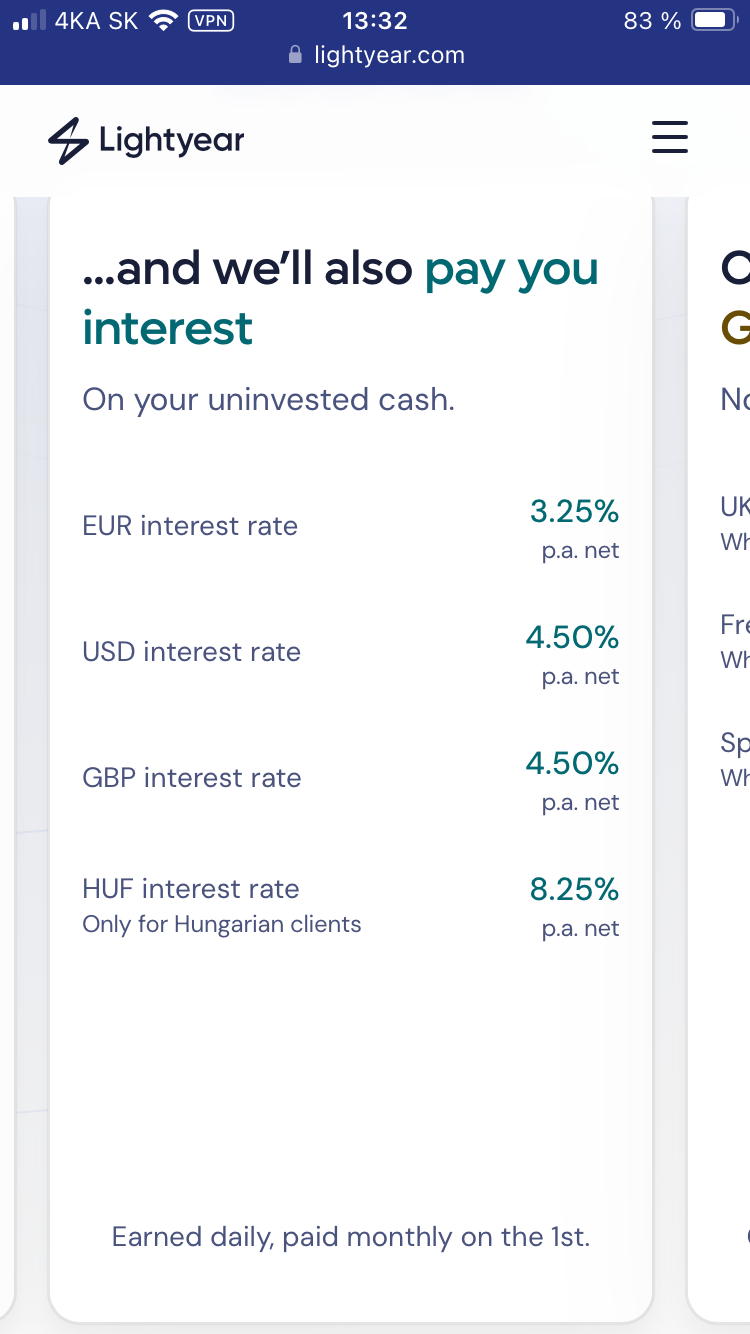This screenshot has width=750, height=1334.
Task: Tap the 'pay you interest' heading
Action: click(x=340, y=298)
